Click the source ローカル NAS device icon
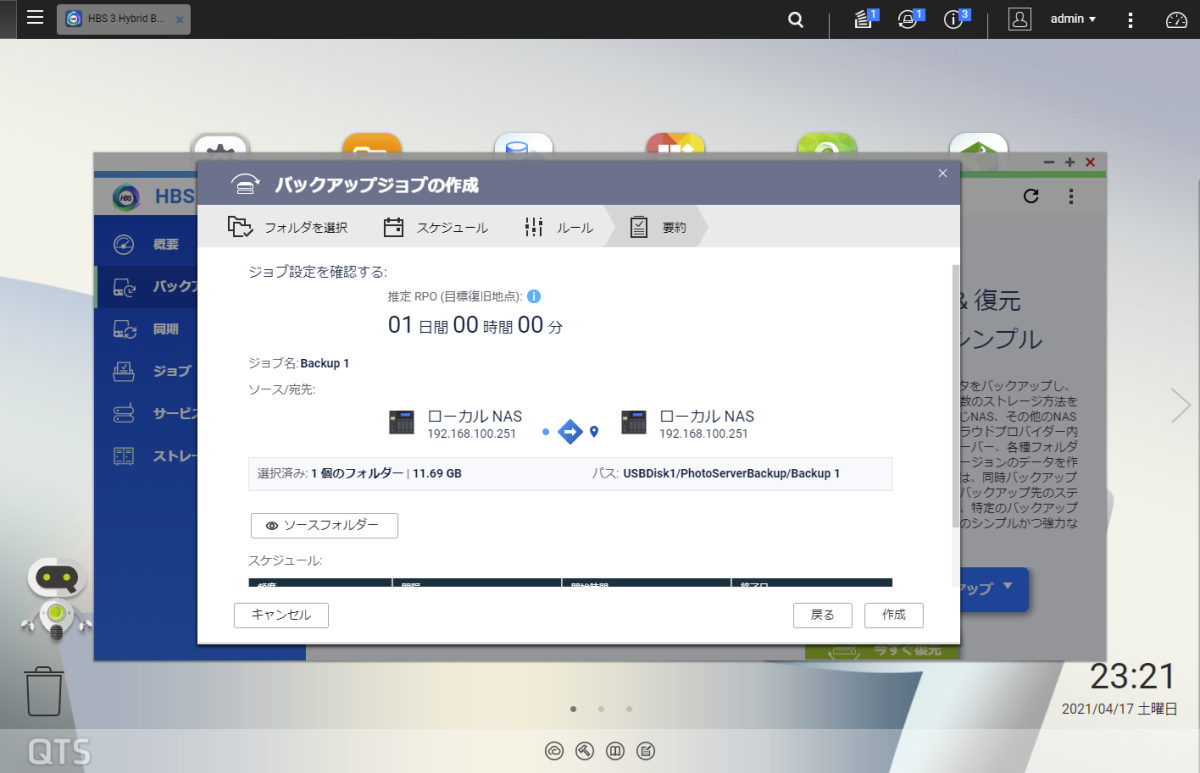The height and width of the screenshot is (773, 1200). [402, 423]
